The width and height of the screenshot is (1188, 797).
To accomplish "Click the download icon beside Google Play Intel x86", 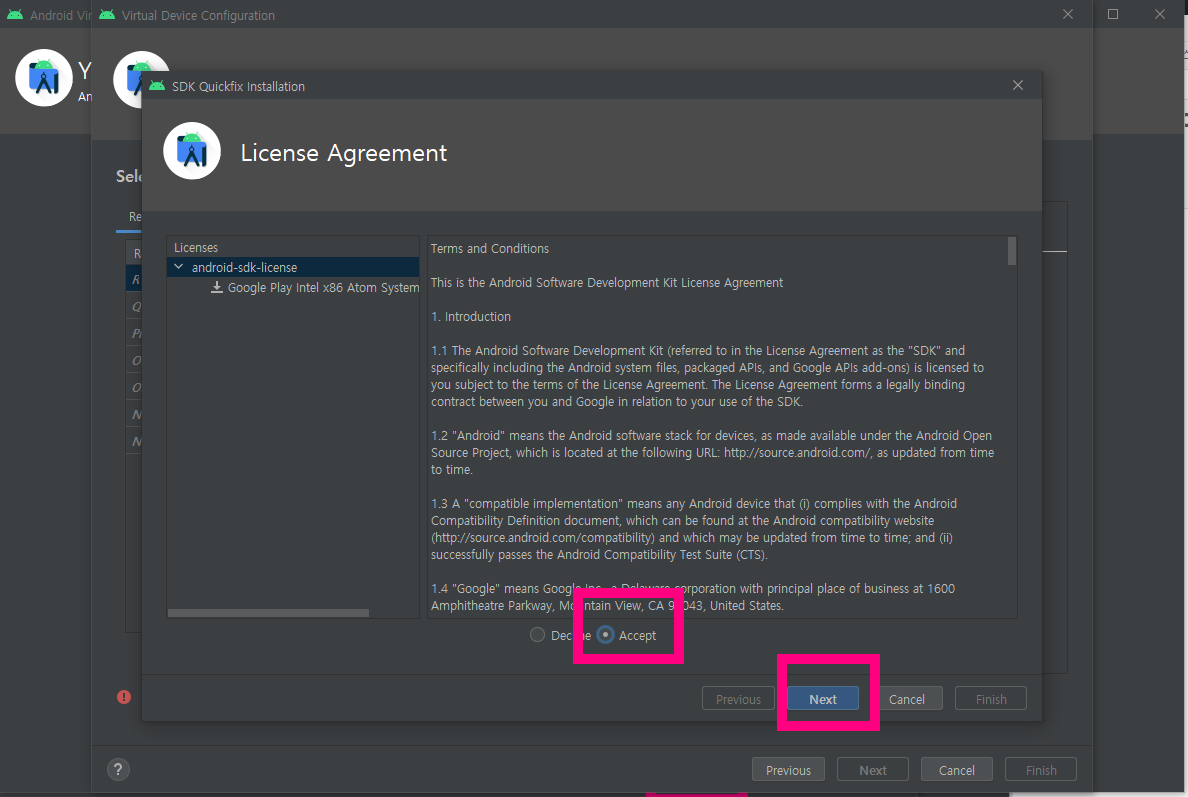I will pos(217,287).
